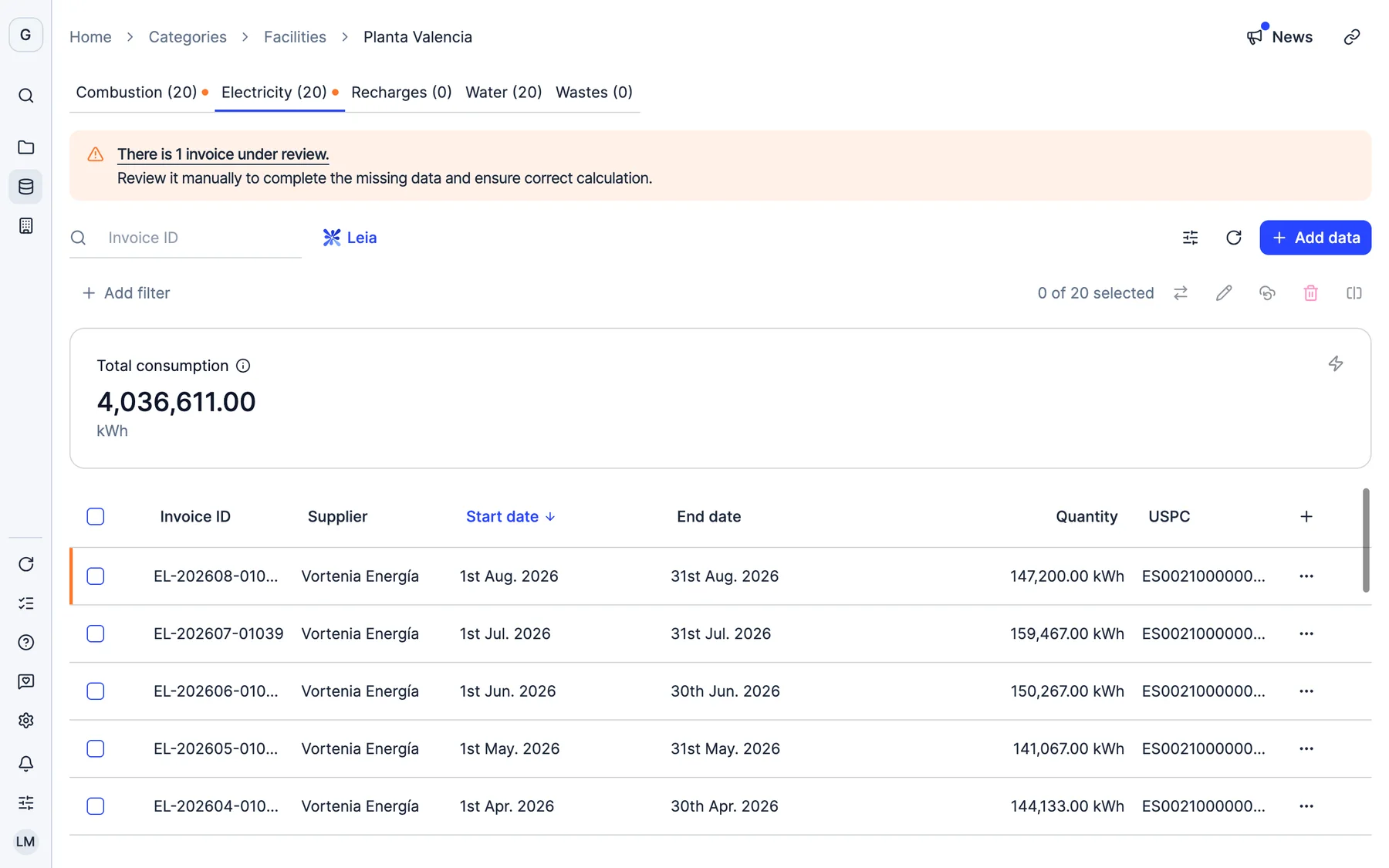This screenshot has width=1389, height=868.
Task: Switch to Recharges (0) tab
Action: 401,93
